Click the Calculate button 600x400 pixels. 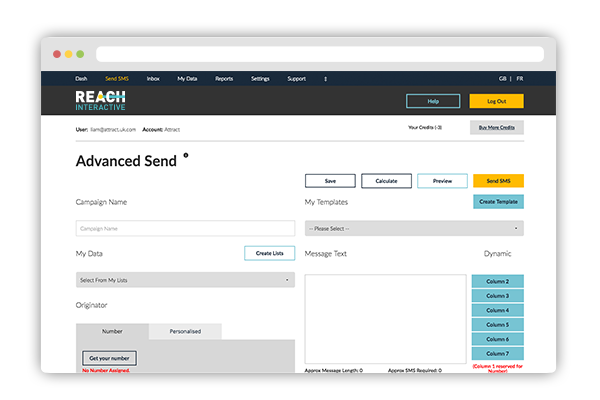[x=386, y=181]
